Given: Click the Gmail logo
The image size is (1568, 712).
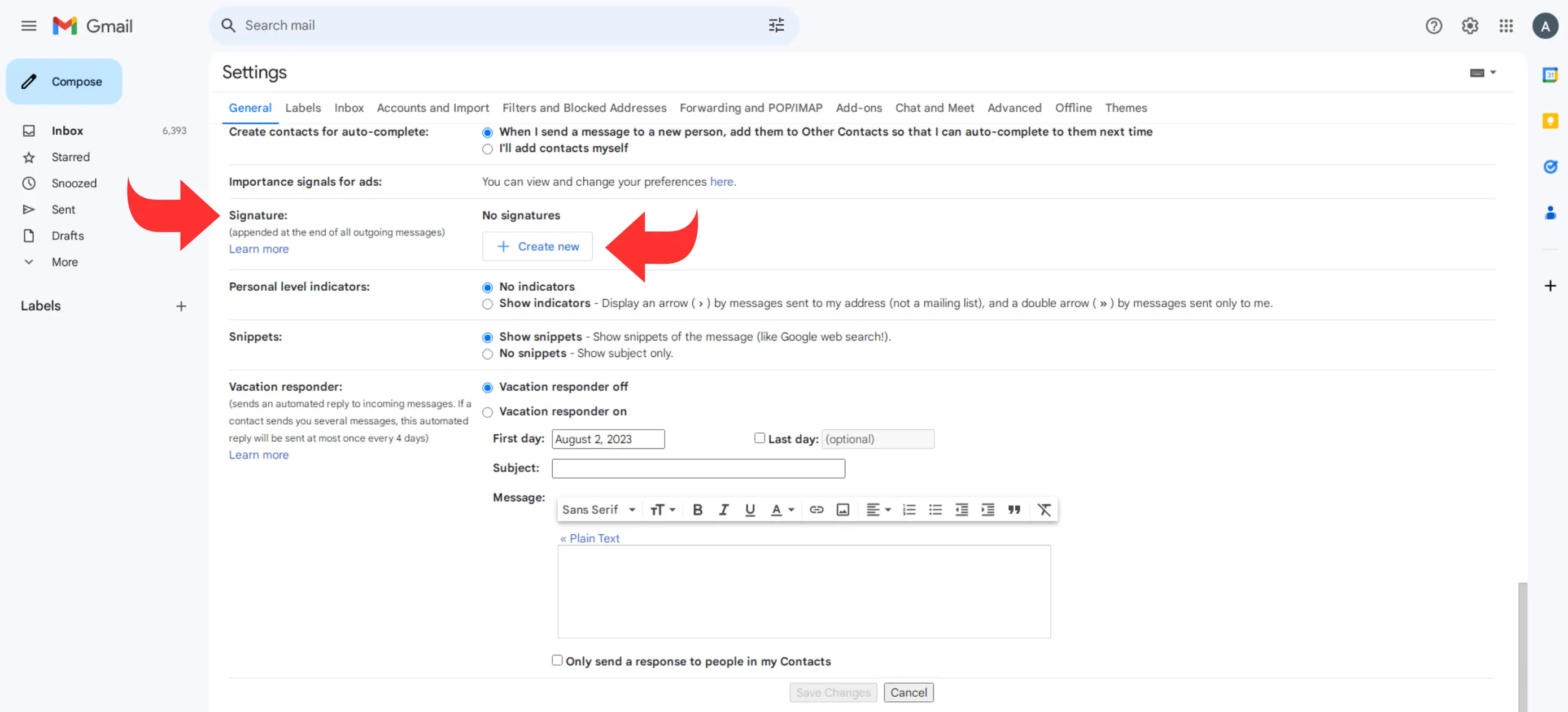Looking at the screenshot, I should (x=93, y=25).
